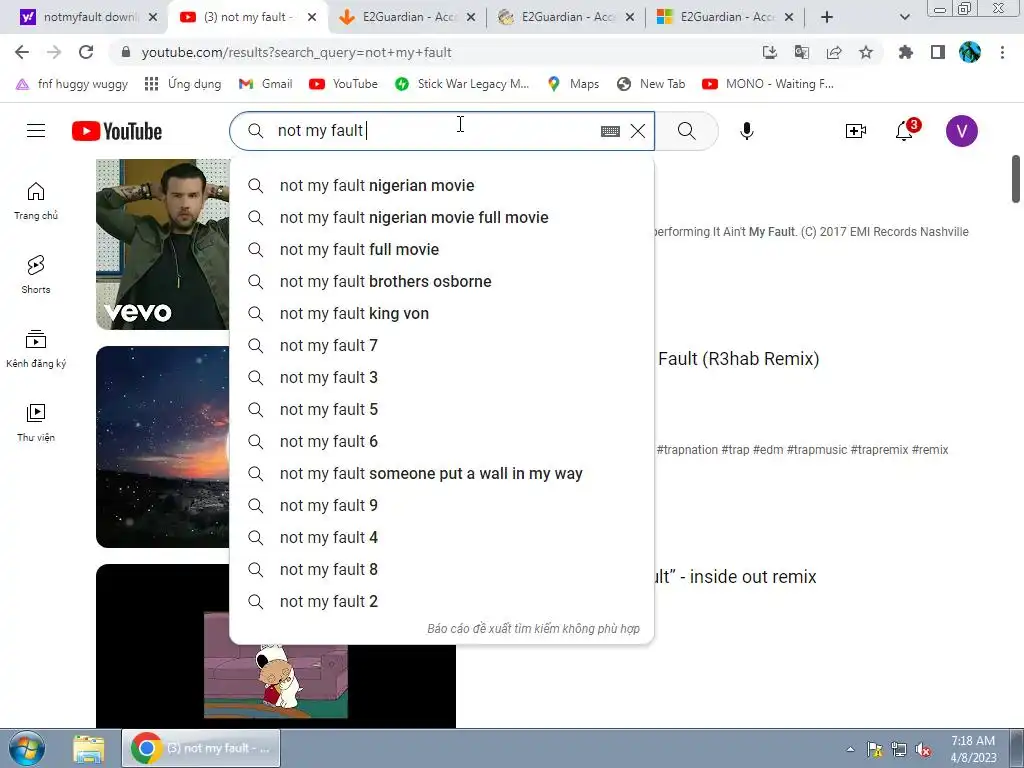Select suggestion not my fault 9
The width and height of the screenshot is (1024, 768).
coord(441,505)
